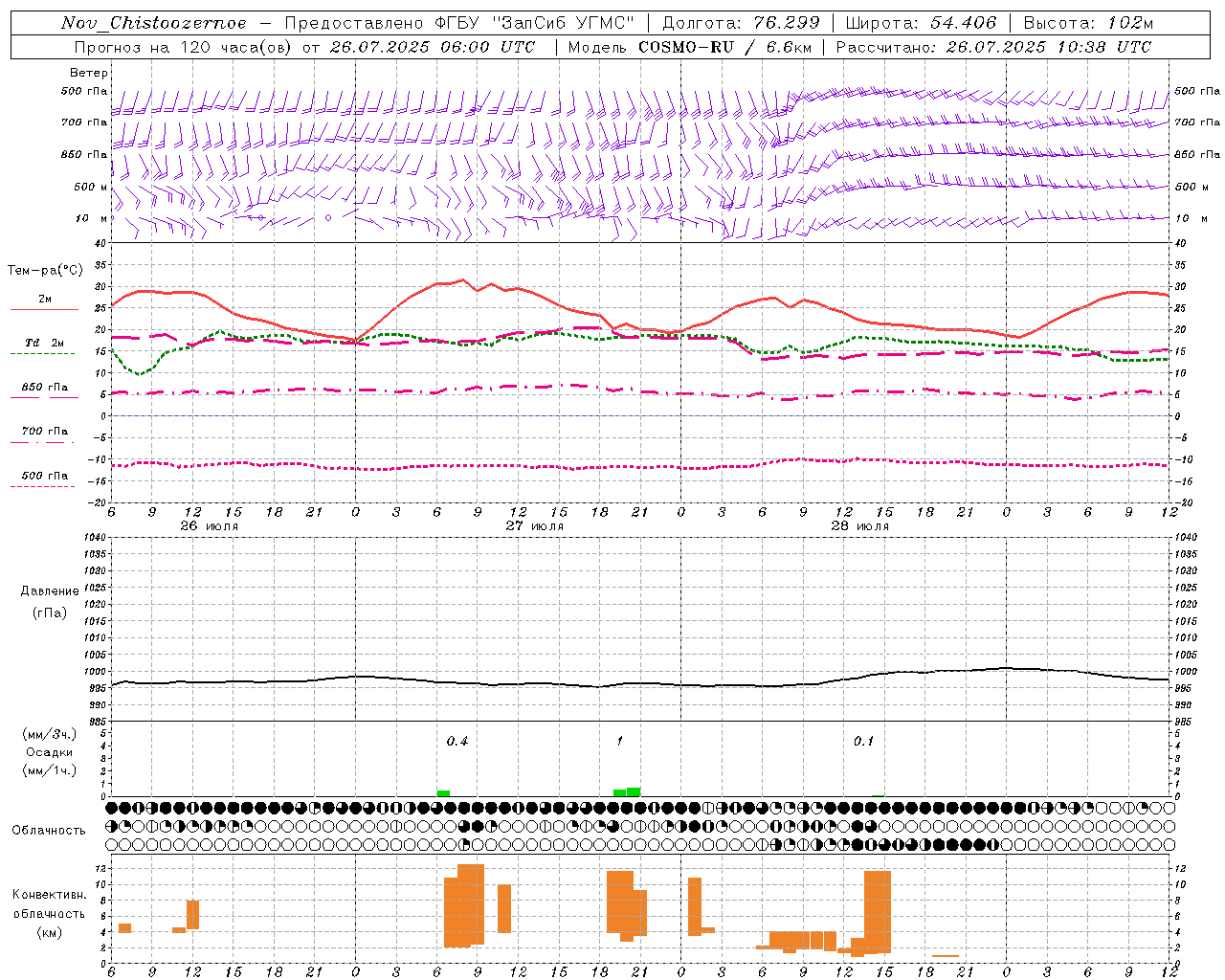Click the 'Долгота: 76.299' header value
Viewport: 1225px width, 980px height.
point(741,23)
